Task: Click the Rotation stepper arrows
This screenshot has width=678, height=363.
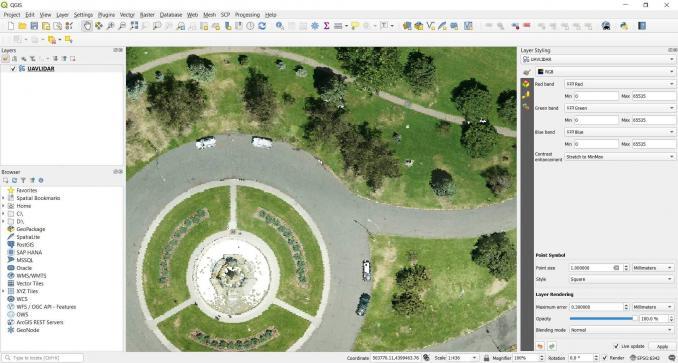Action: 596,358
